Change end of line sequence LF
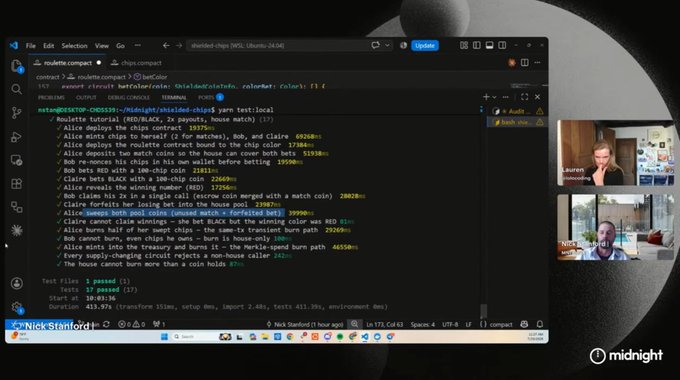Screen dimensions: 680x380 pos(469,324)
